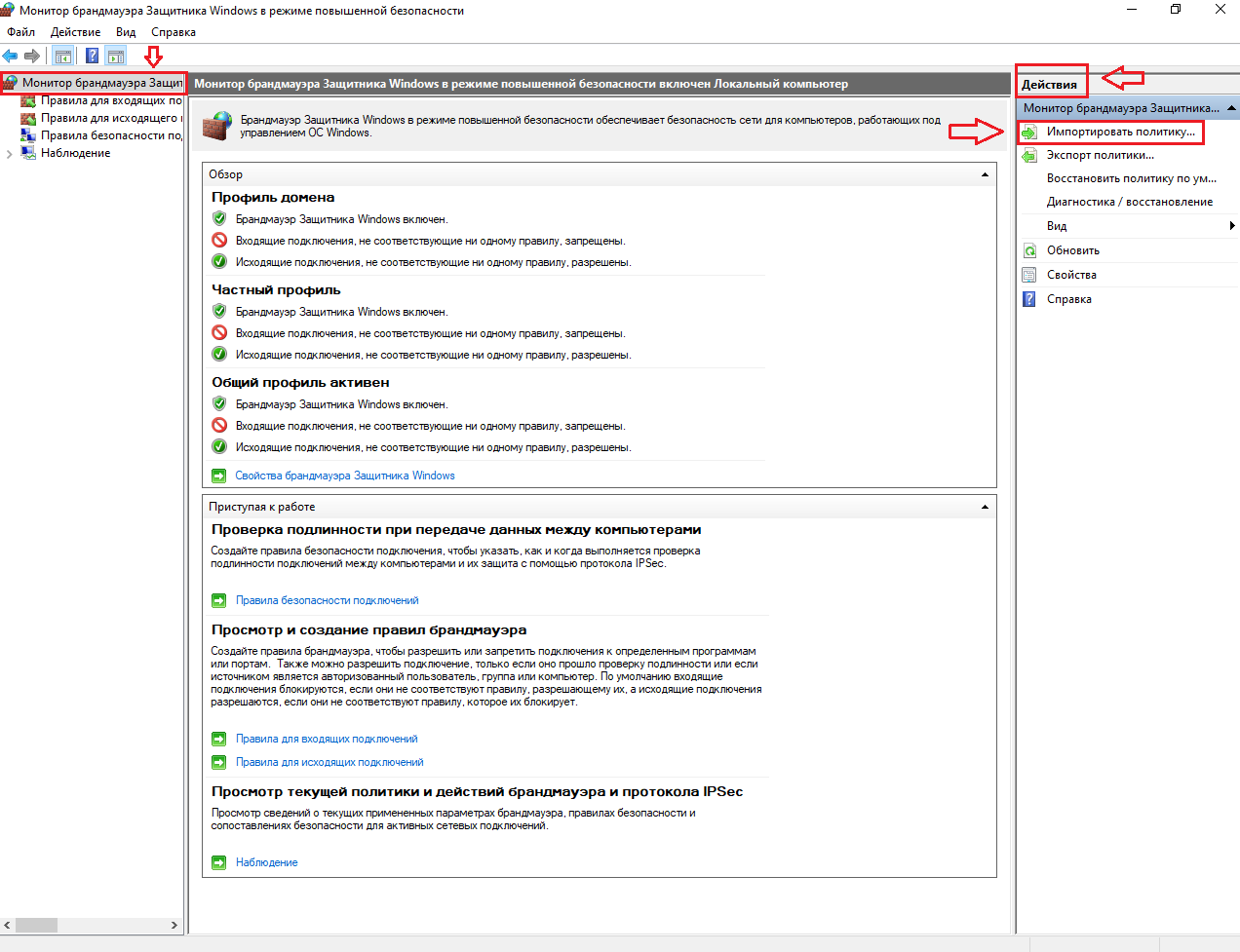Click the refresh icon beside Обновить
The image size is (1240, 952).
(1029, 250)
